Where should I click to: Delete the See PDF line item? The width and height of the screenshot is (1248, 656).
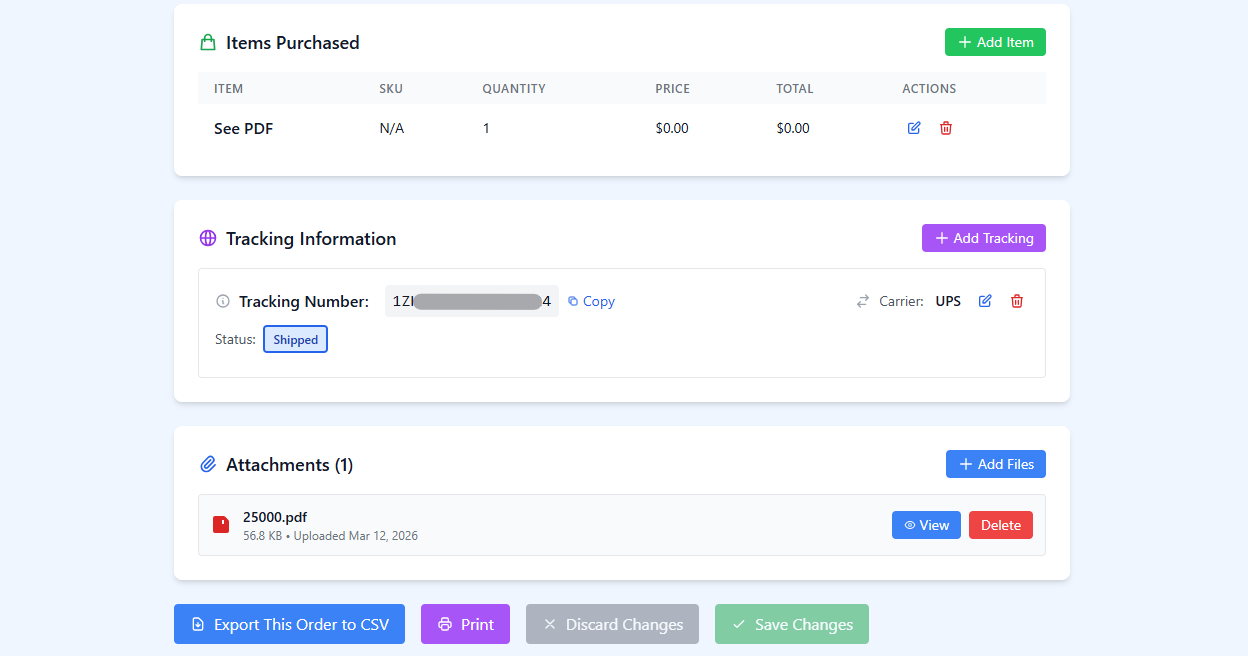[945, 128]
